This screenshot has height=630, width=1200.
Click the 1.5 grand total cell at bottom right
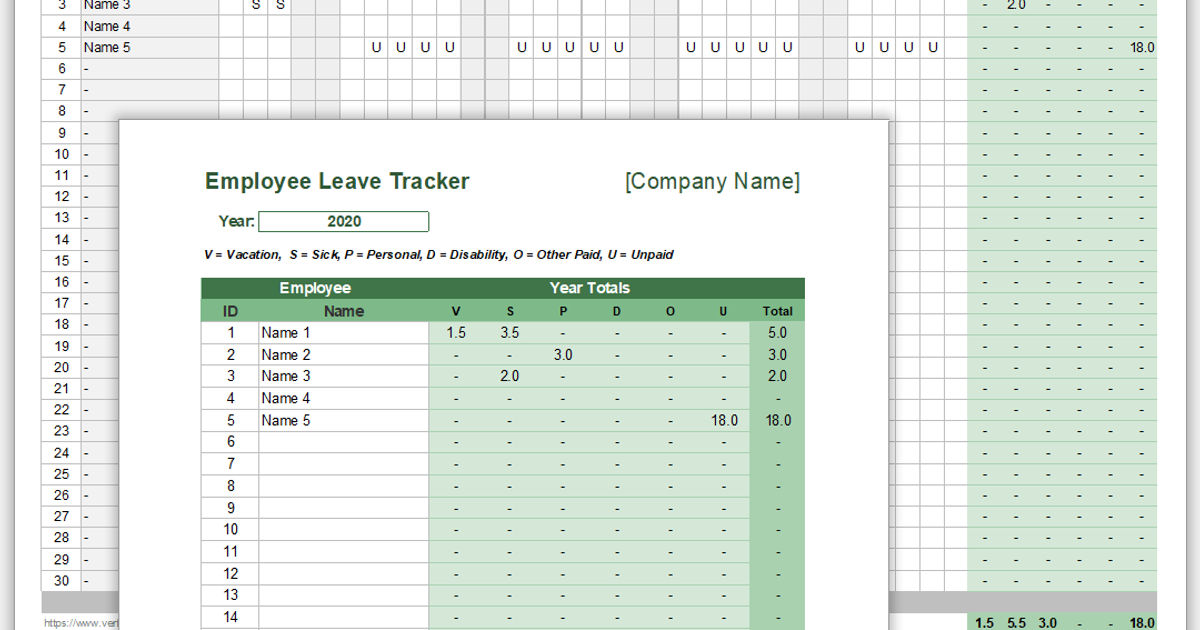point(985,622)
